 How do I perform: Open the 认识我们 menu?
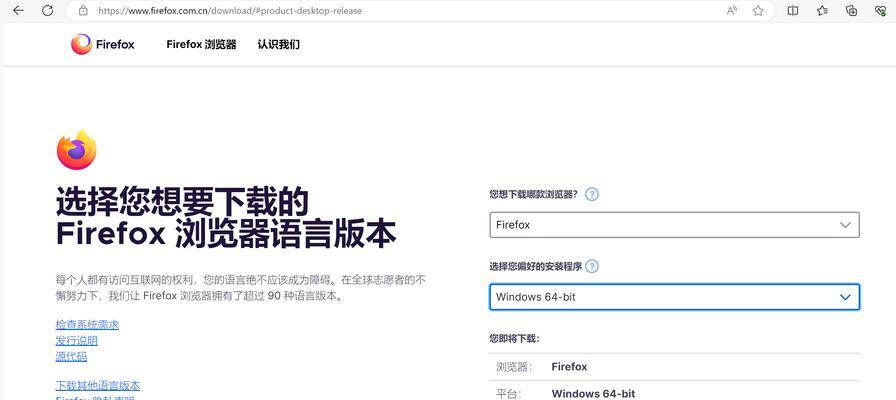tap(278, 45)
